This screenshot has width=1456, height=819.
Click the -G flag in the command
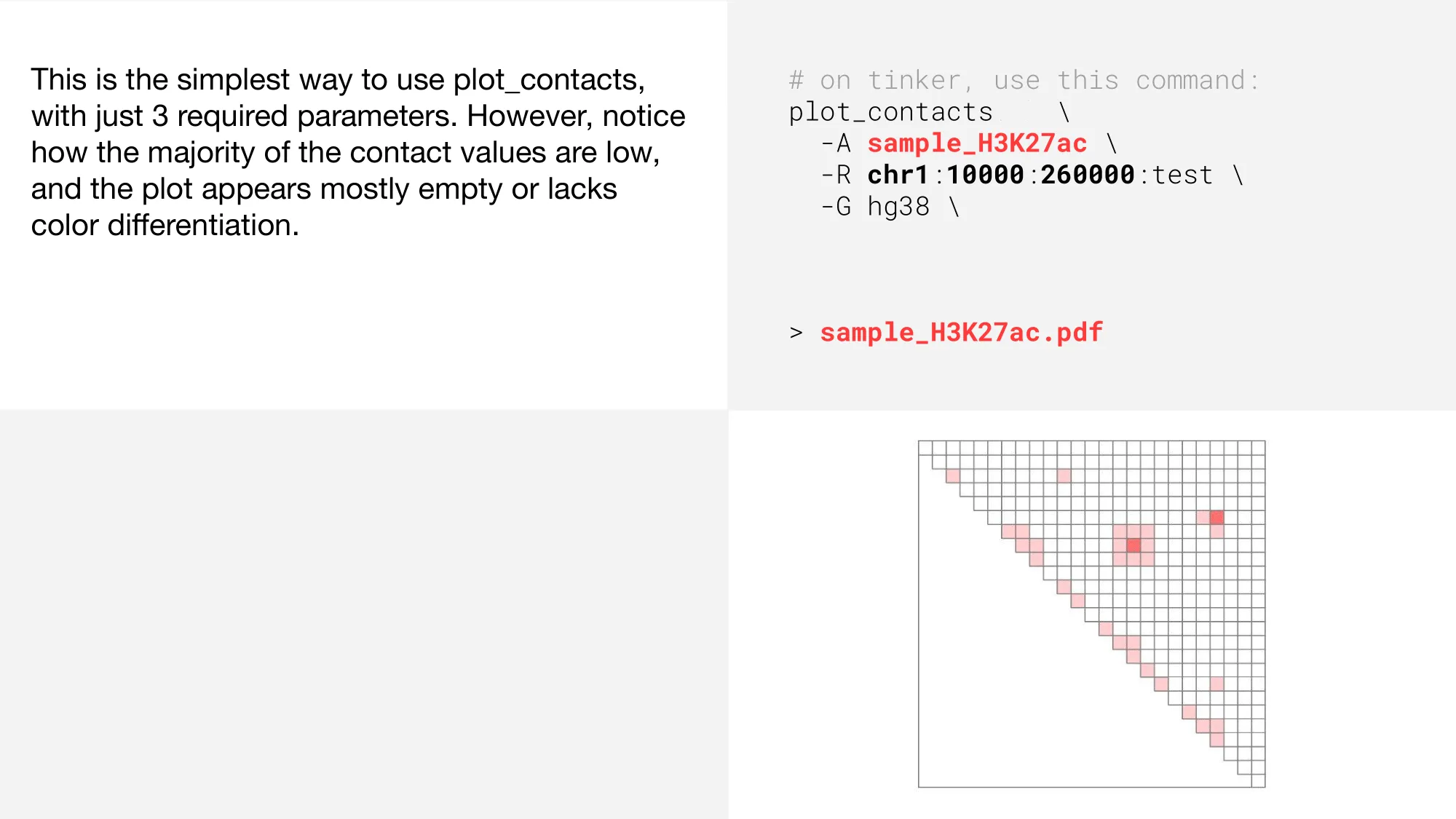836,207
